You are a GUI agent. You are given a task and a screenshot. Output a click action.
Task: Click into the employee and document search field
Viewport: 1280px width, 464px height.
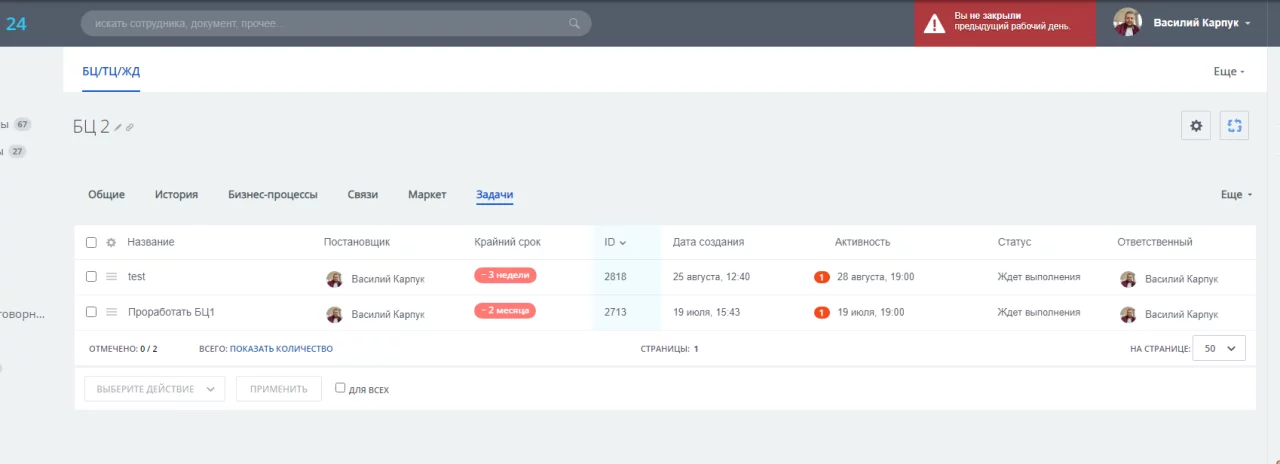point(320,23)
